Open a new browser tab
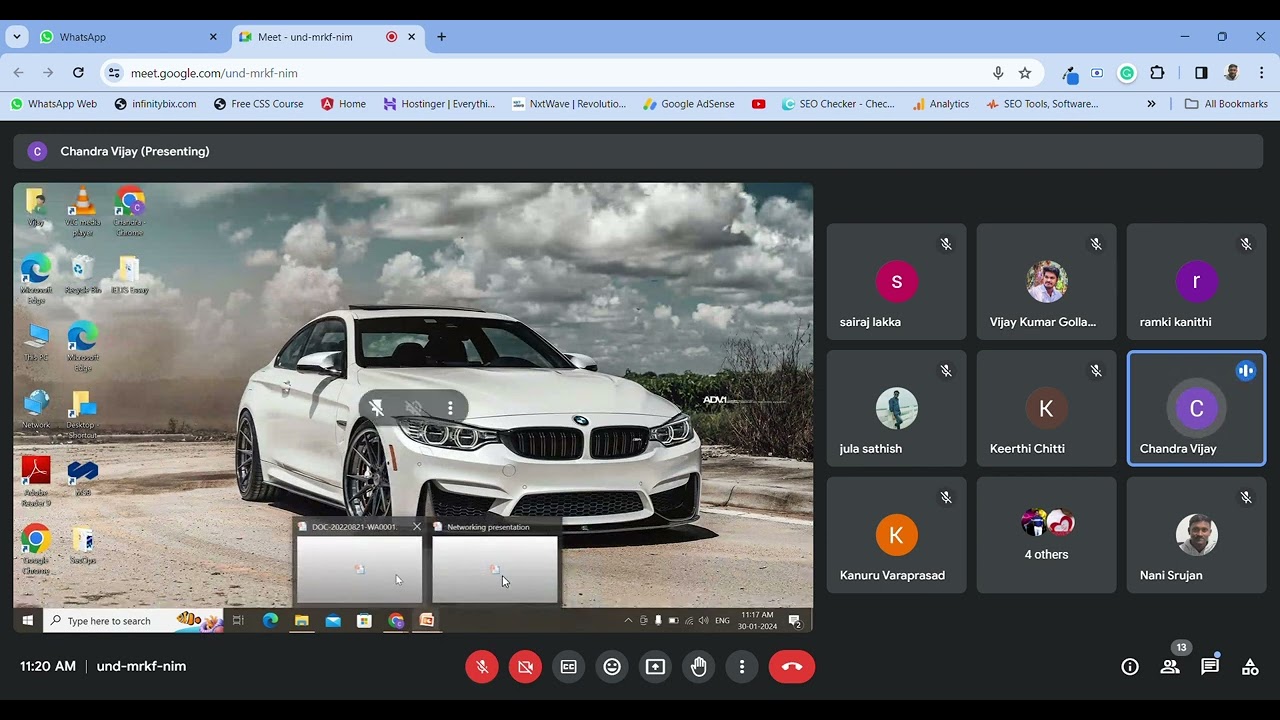The image size is (1280, 720). [441, 37]
